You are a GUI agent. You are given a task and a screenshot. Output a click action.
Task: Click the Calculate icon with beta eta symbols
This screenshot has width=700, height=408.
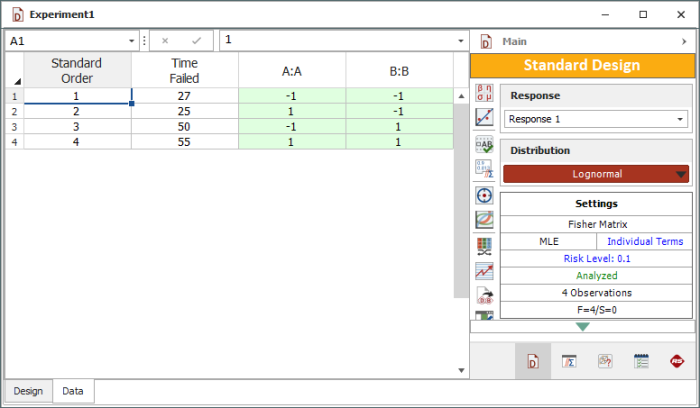(x=484, y=93)
